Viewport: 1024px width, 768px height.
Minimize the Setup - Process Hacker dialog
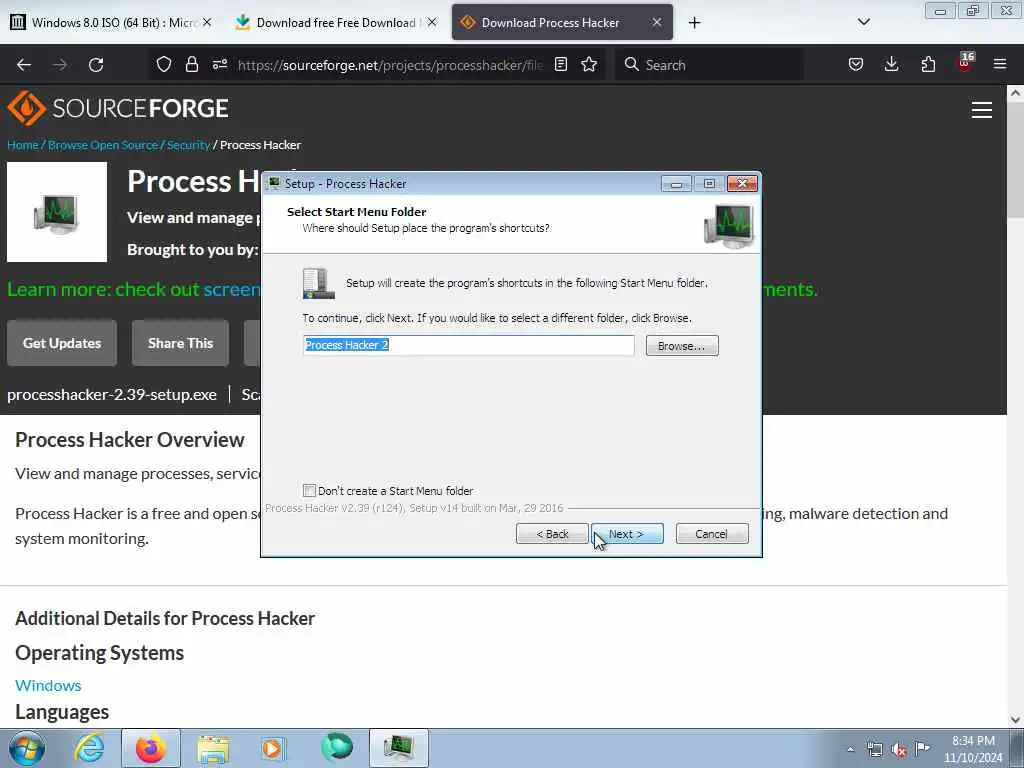(676, 184)
